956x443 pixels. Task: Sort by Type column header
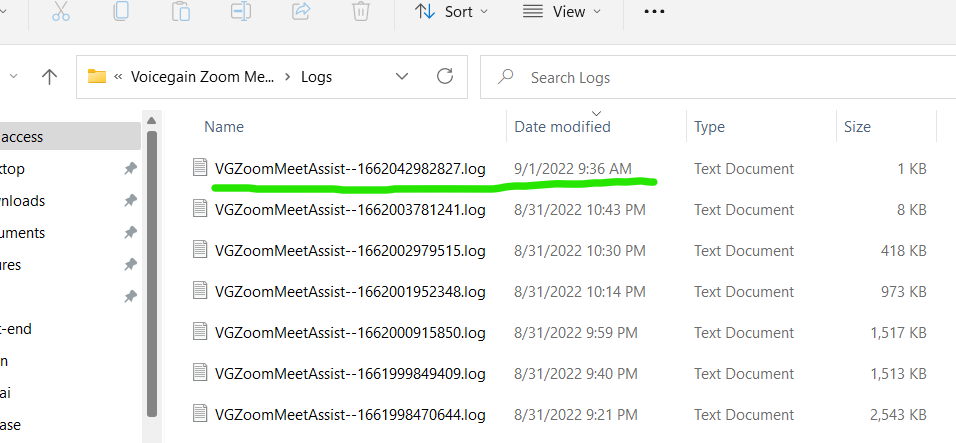[709, 127]
